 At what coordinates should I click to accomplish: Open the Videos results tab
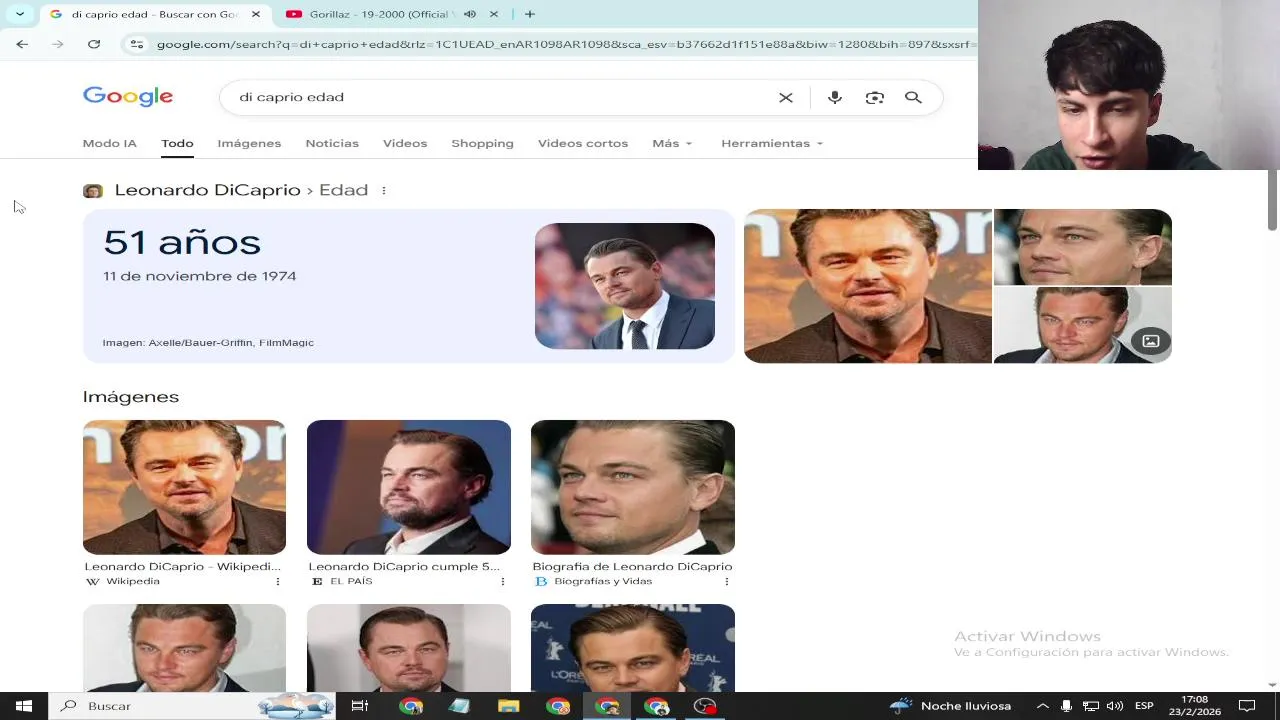[x=405, y=143]
